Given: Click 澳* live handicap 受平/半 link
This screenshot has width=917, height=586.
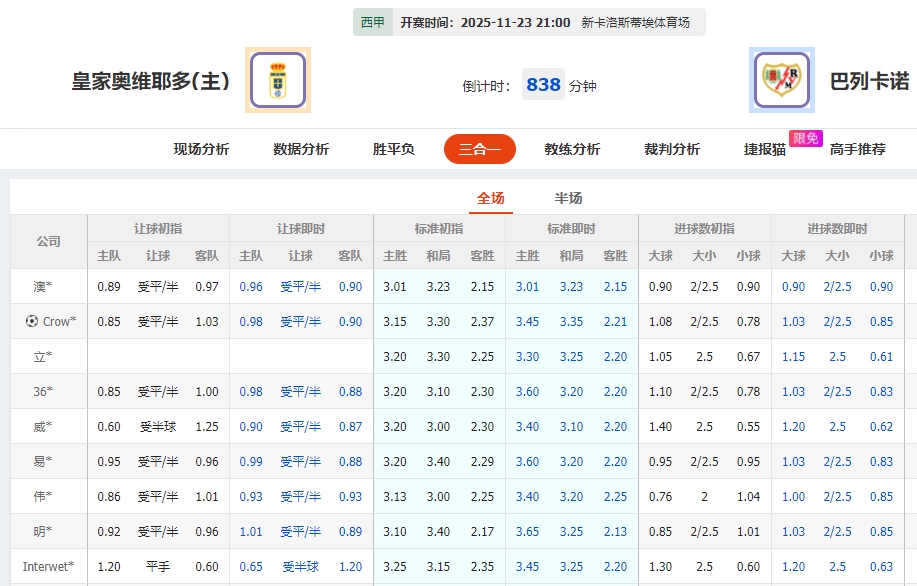Looking at the screenshot, I should (x=301, y=286).
